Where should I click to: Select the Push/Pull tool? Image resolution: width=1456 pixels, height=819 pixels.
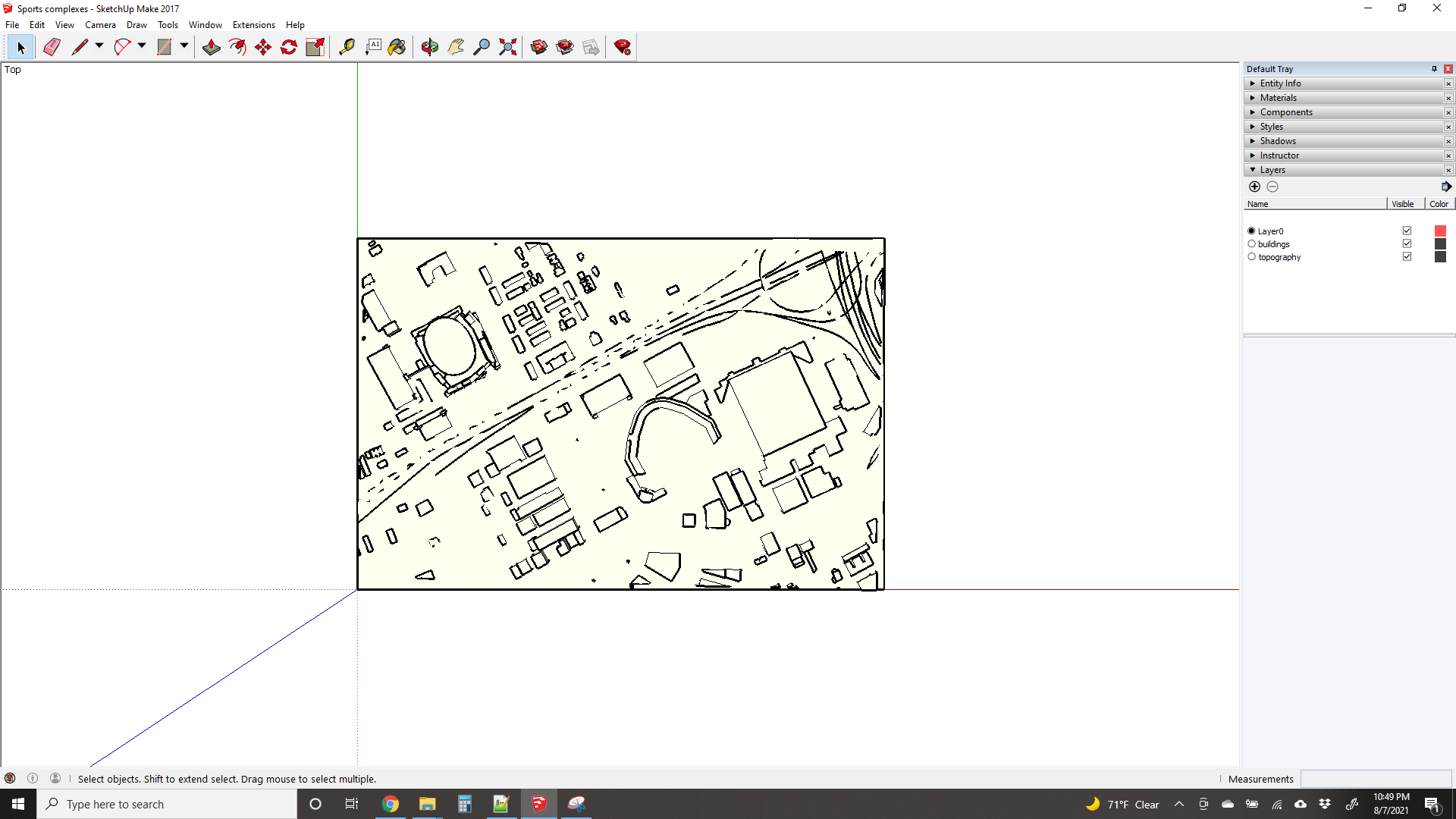point(212,47)
